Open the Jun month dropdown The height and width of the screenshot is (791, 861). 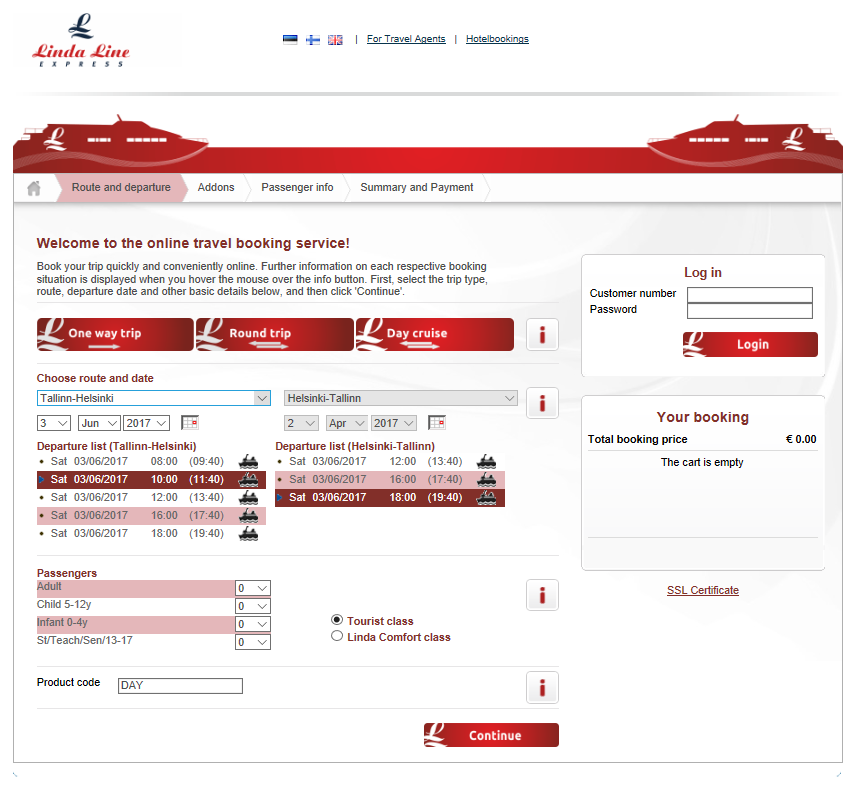[99, 423]
